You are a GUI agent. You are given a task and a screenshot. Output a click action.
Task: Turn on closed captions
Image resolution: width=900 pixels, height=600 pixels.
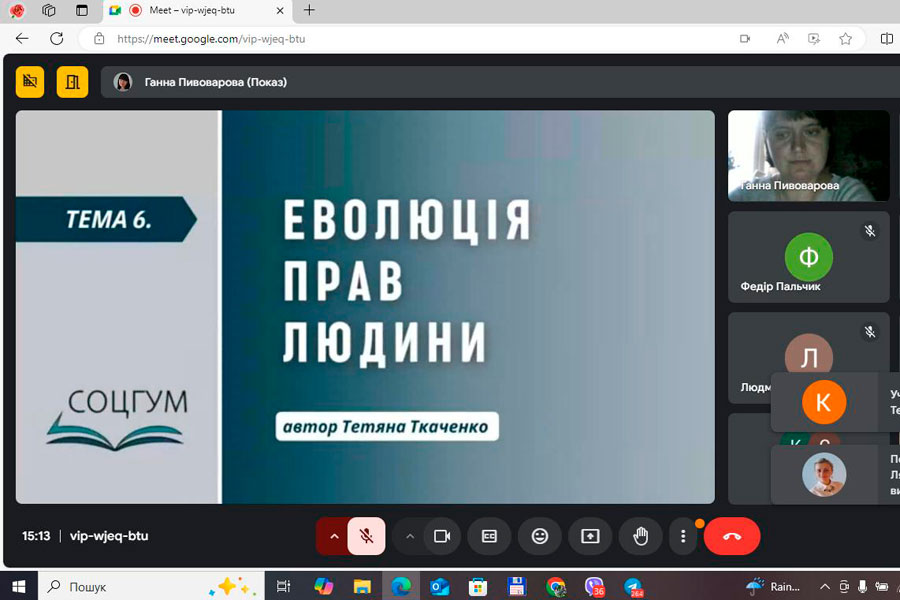click(489, 536)
